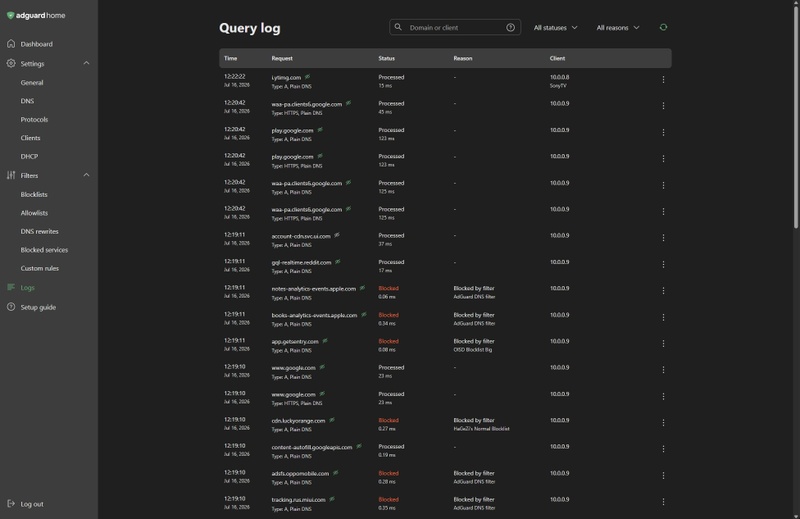Viewport: 800px width, 519px height.
Task: Click the page vertical scrollbar
Action: [796, 115]
